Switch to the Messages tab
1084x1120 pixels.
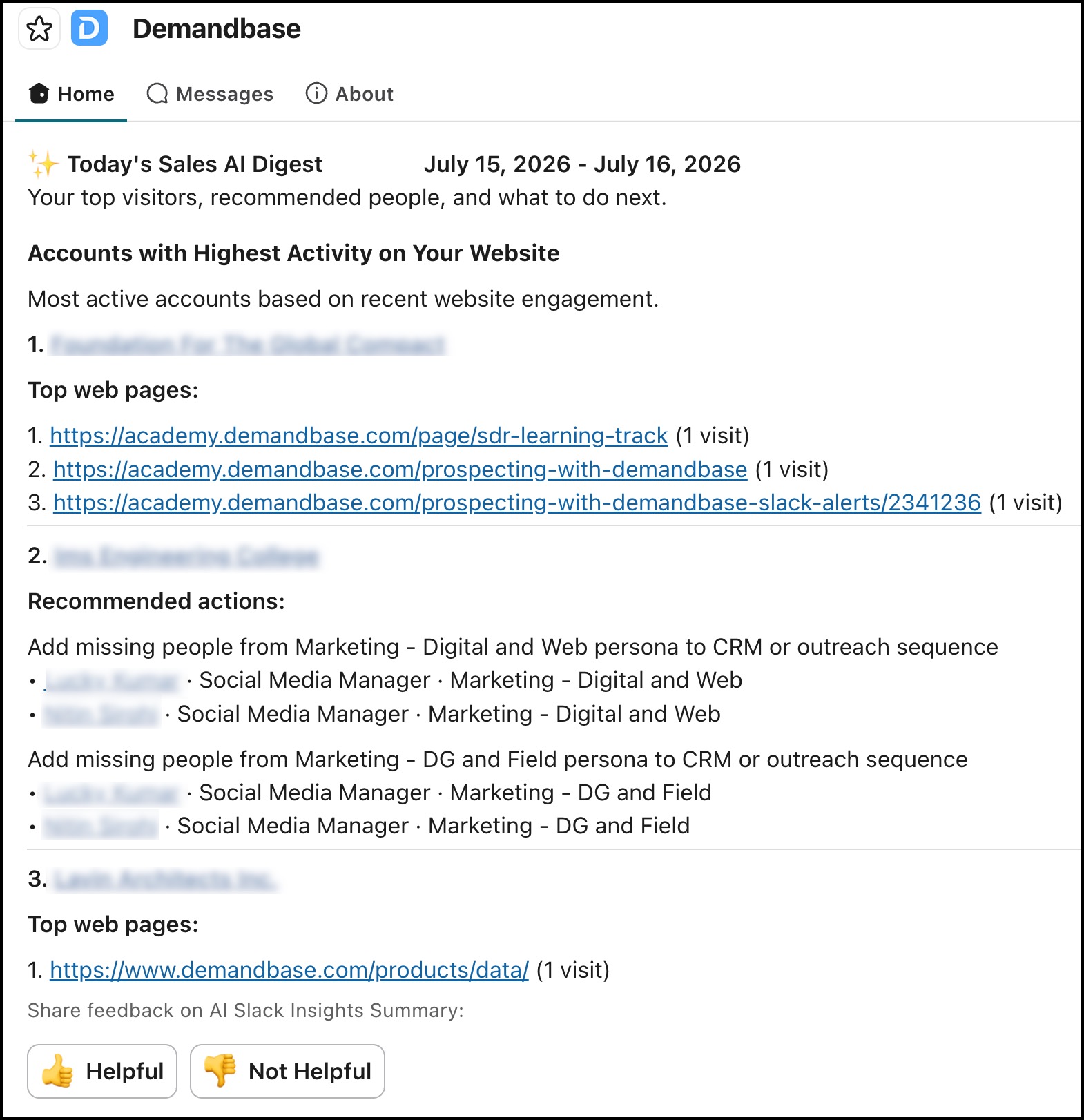[x=210, y=94]
